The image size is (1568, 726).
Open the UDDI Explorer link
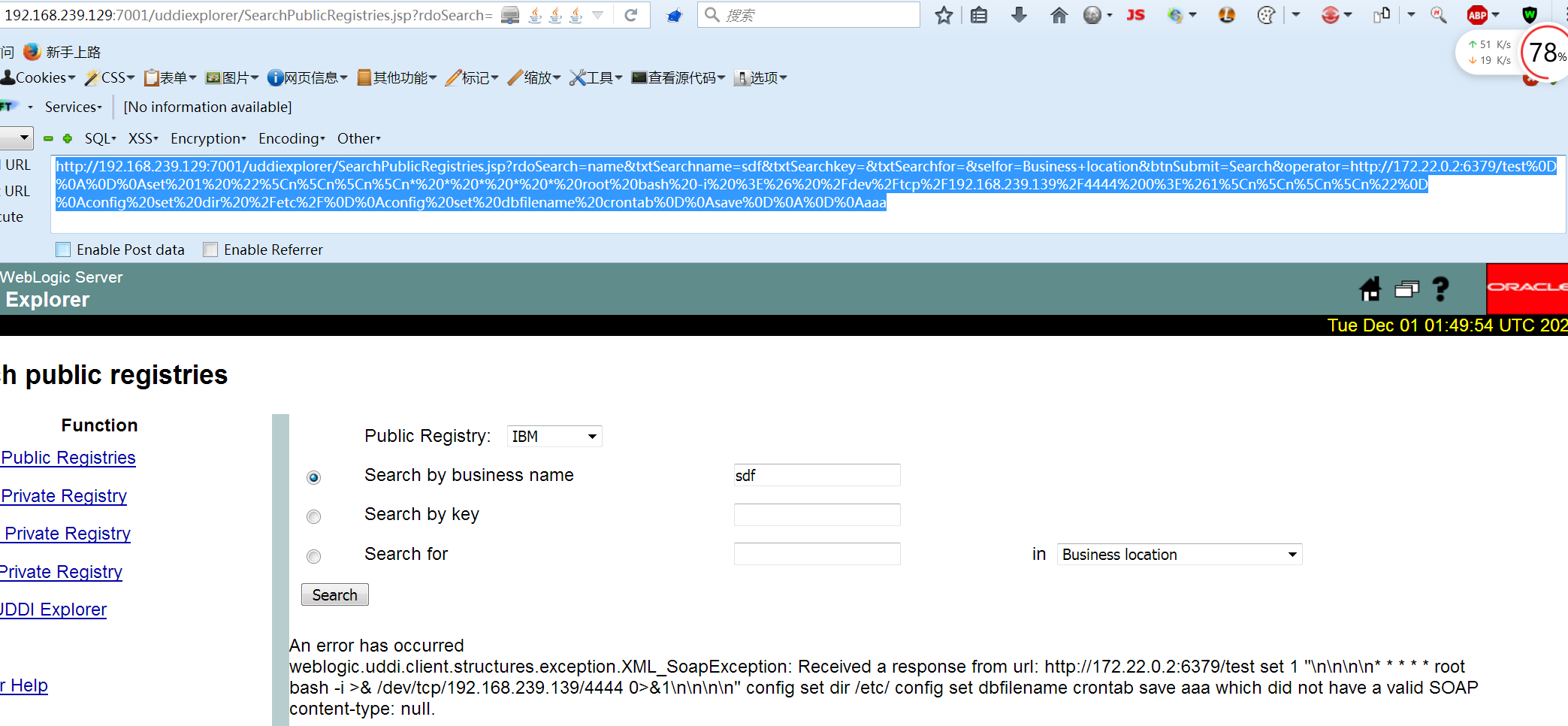[53, 609]
